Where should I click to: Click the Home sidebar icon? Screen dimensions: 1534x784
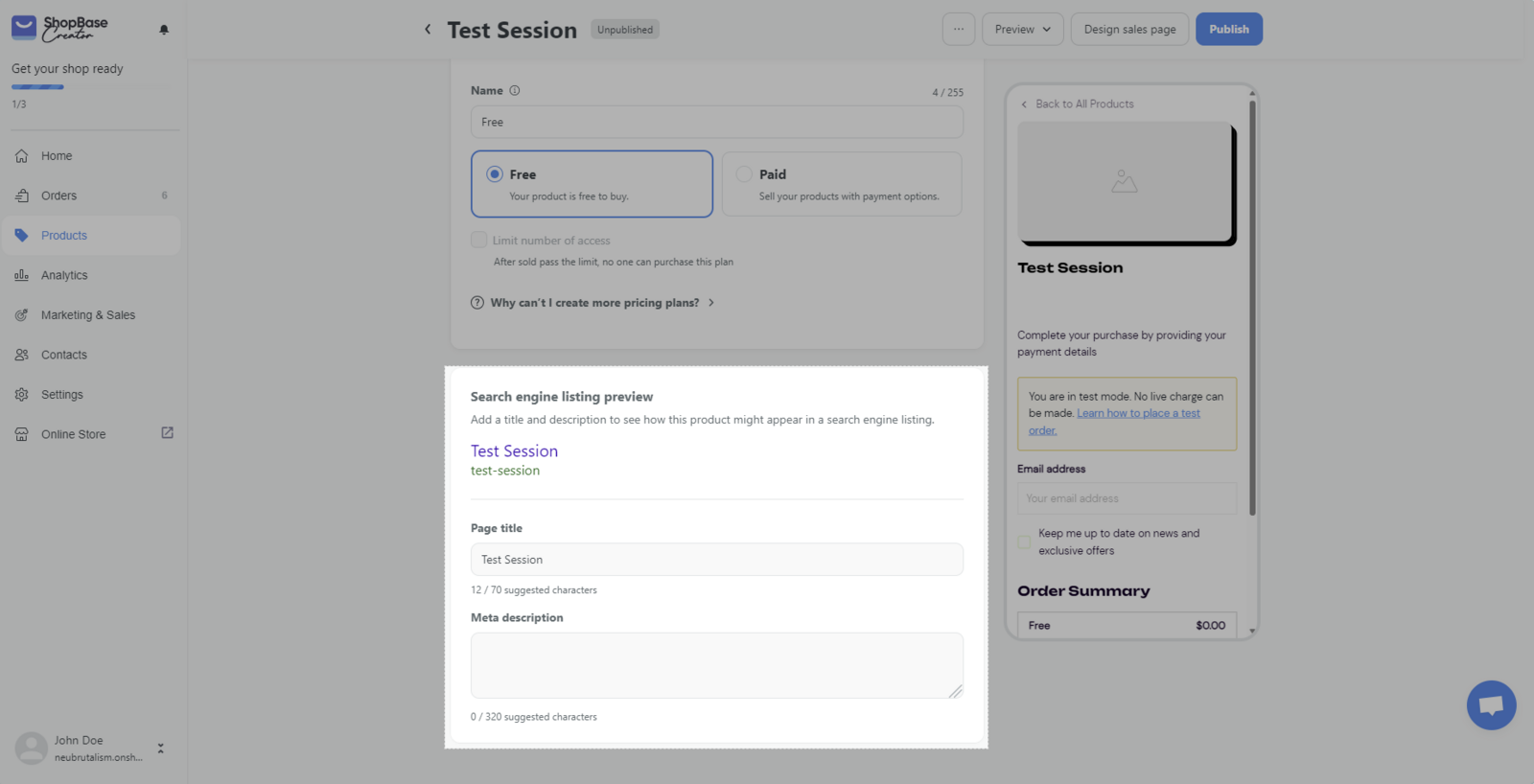click(21, 155)
